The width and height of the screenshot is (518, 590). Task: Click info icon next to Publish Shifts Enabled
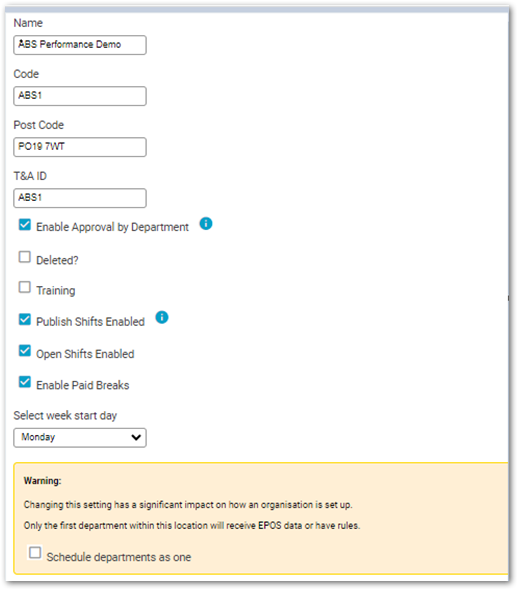click(162, 318)
